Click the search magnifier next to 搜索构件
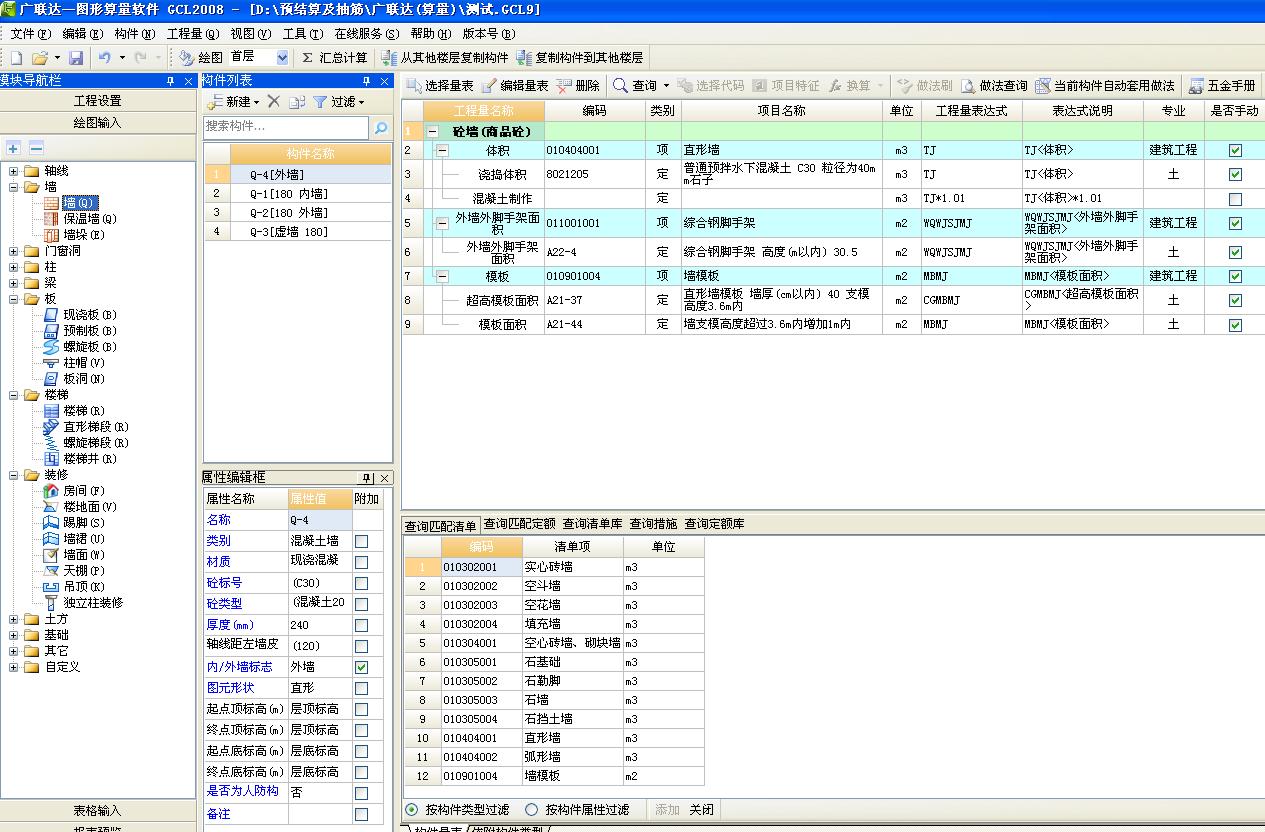 (381, 128)
